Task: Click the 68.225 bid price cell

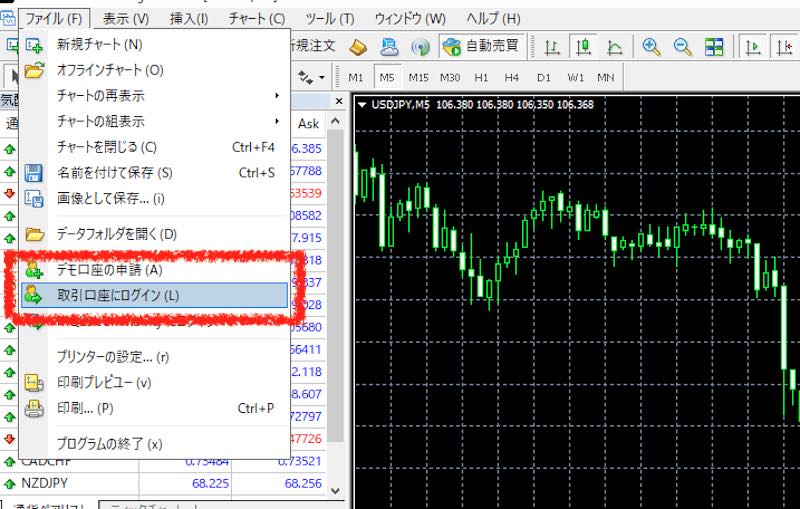Action: 210,483
